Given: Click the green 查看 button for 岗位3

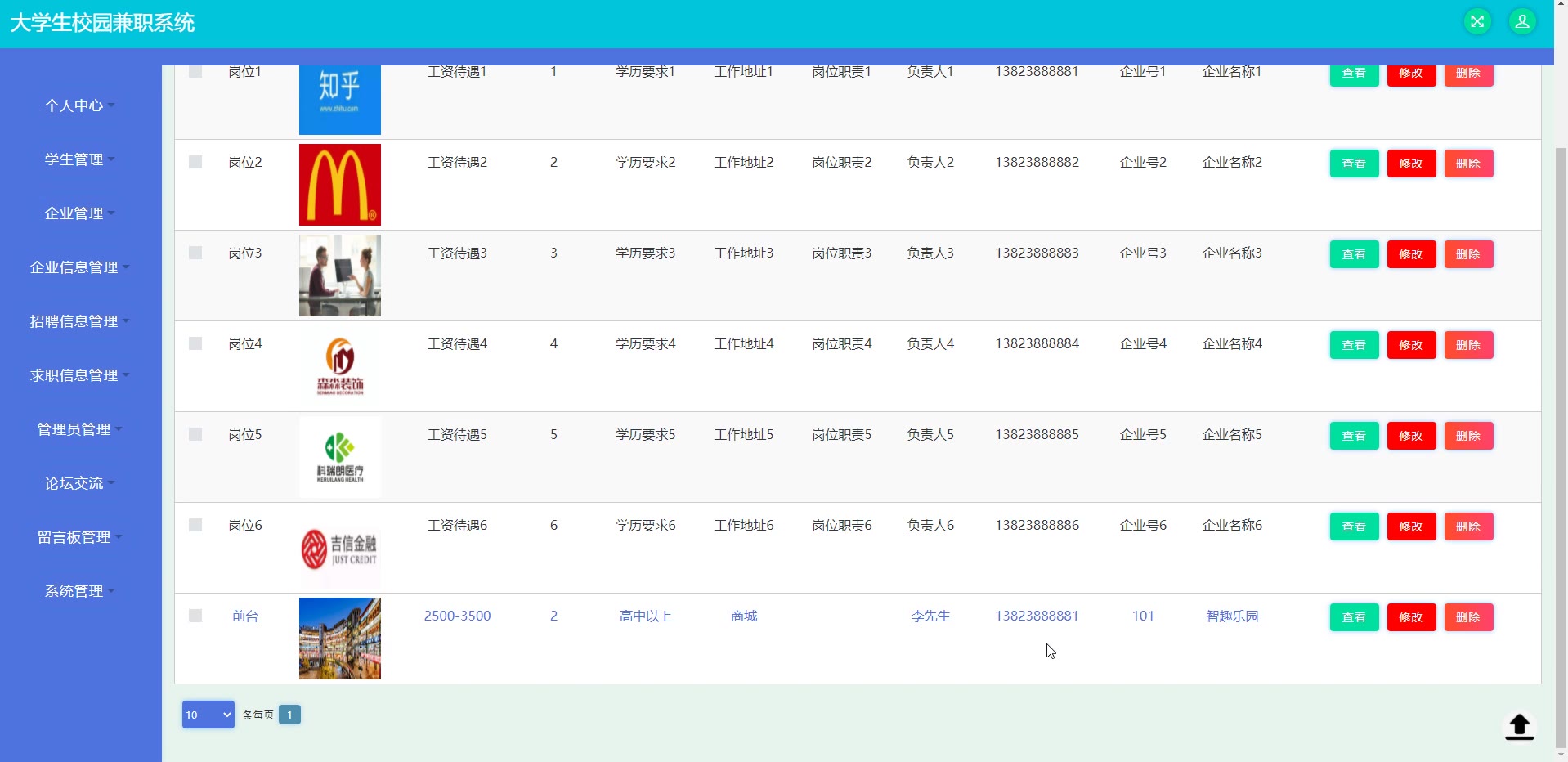Looking at the screenshot, I should pos(1354,254).
